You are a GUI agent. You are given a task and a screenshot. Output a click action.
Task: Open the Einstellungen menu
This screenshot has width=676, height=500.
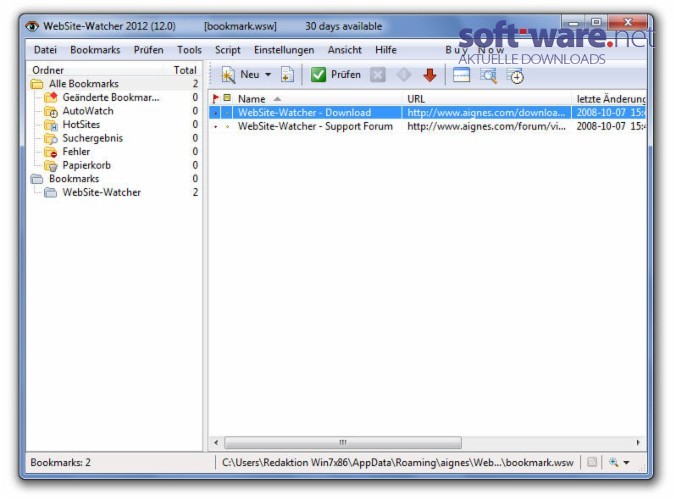(x=284, y=50)
